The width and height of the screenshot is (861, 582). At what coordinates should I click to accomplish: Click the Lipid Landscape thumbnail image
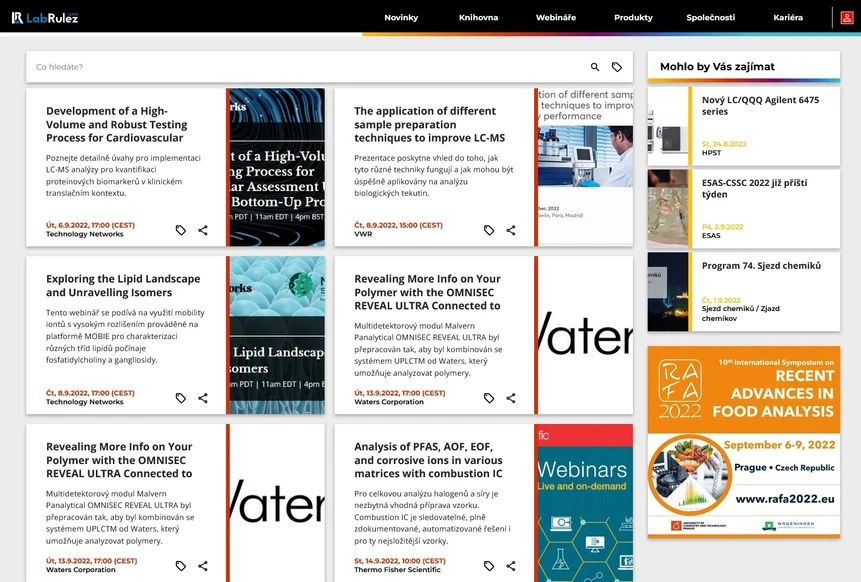(x=277, y=335)
